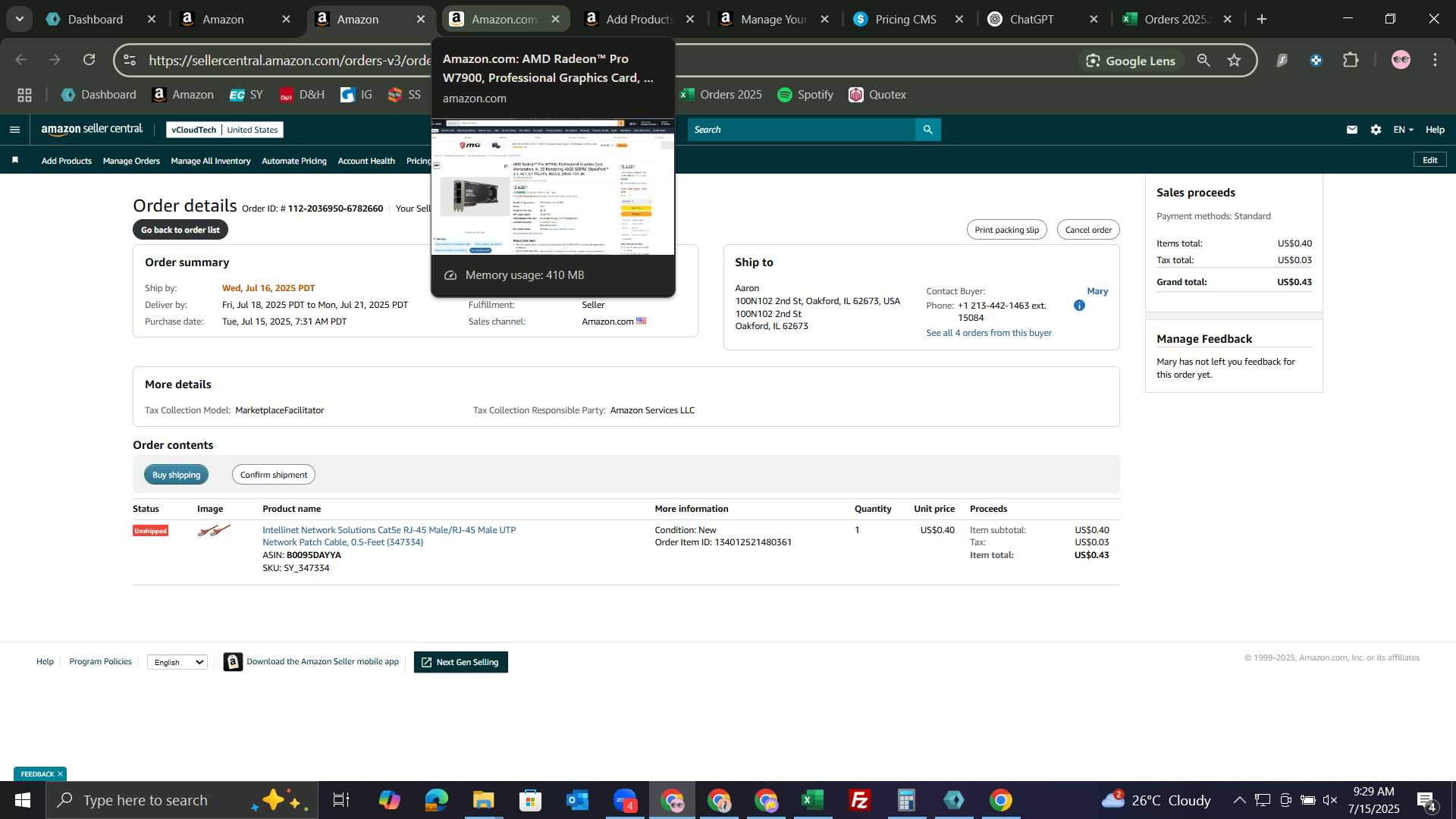Click Cancel order button
This screenshot has width=1456, height=819.
pyautogui.click(x=1088, y=230)
